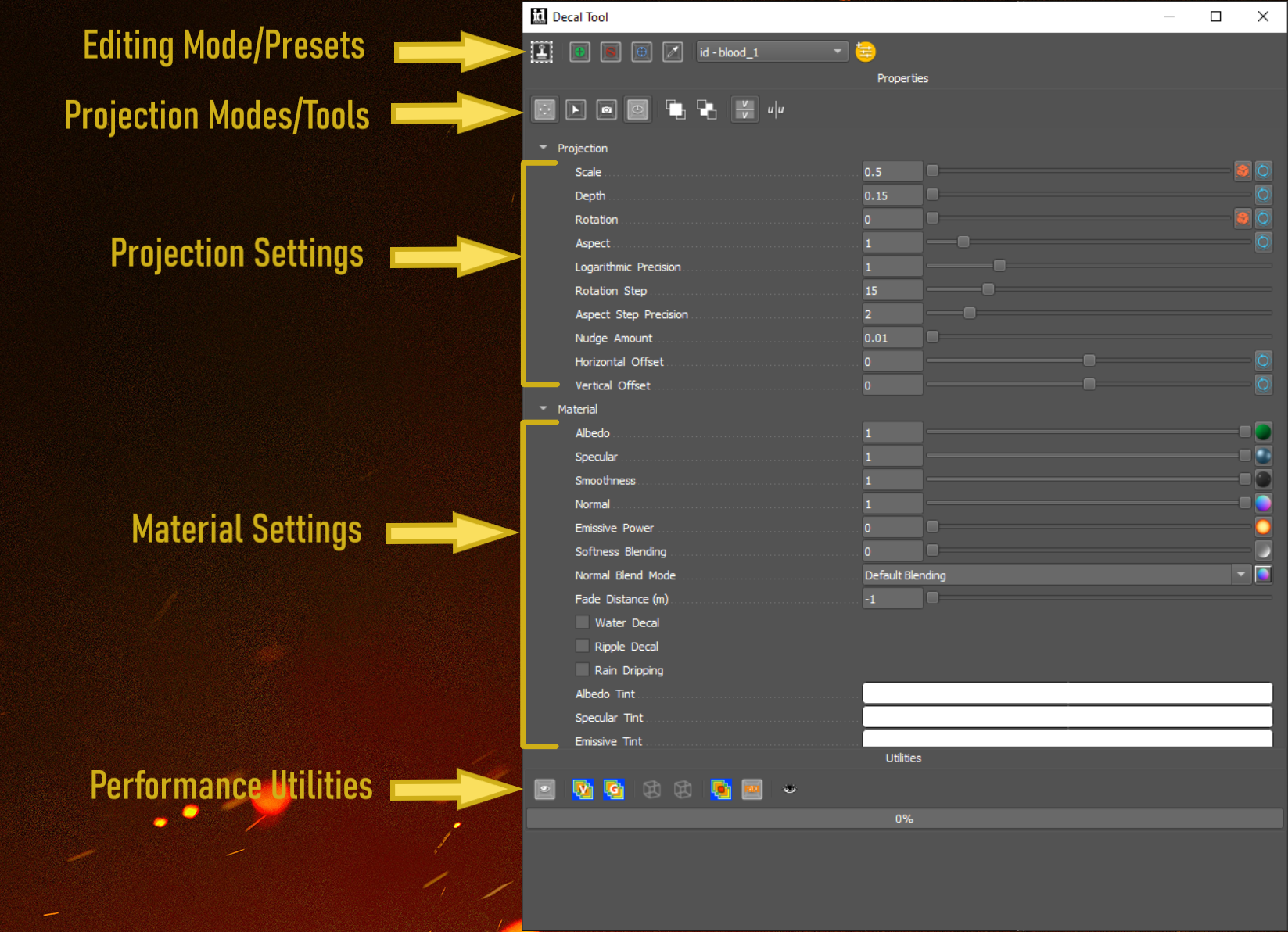Open the Normal Blend Mode dropdown
Screen dimensions: 1288x932
(1056, 575)
